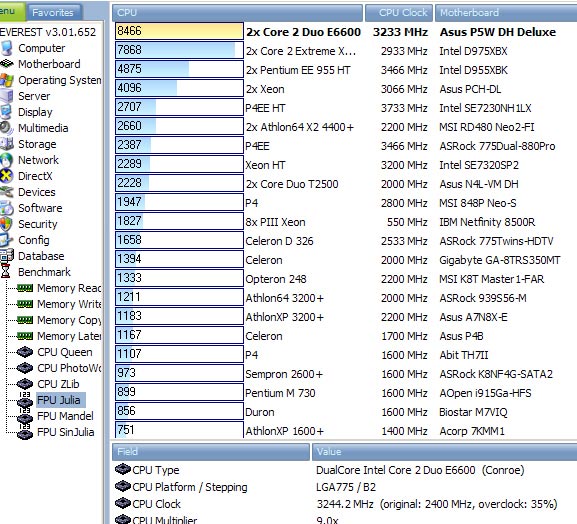The width and height of the screenshot is (577, 524).
Task: Sort by the CPU column header
Action: (x=237, y=13)
